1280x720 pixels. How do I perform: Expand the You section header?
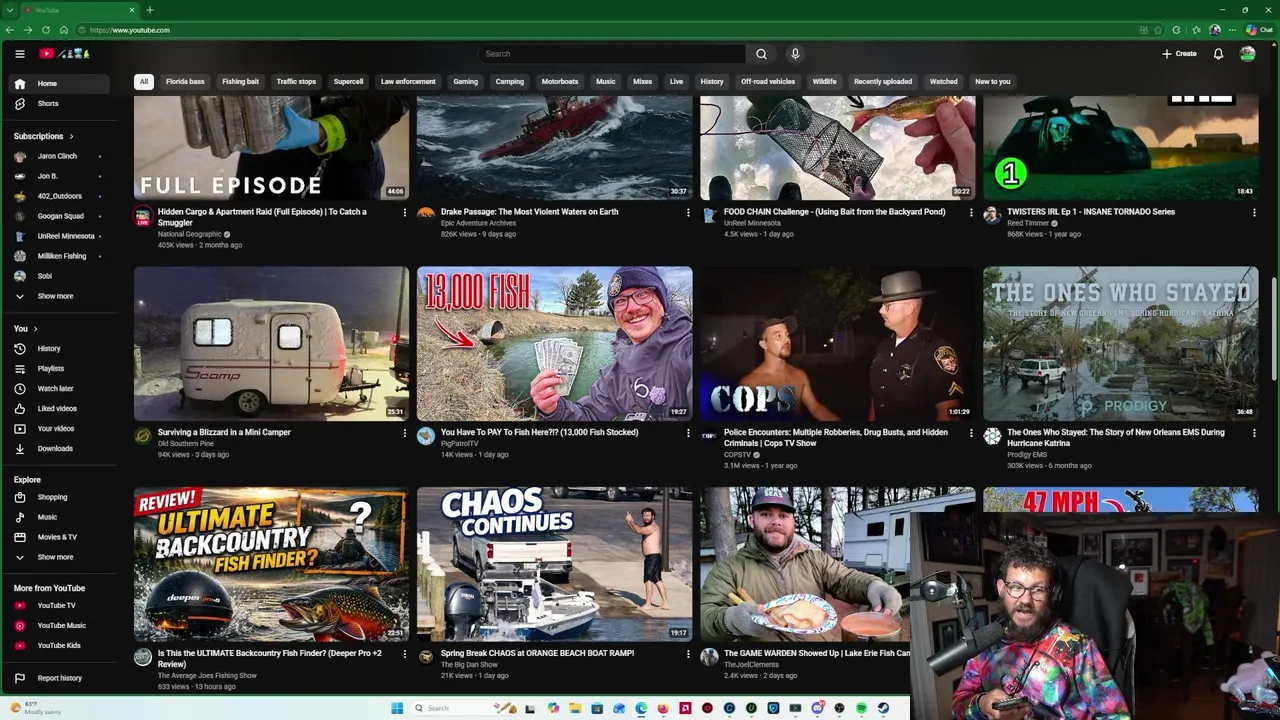(x=25, y=329)
